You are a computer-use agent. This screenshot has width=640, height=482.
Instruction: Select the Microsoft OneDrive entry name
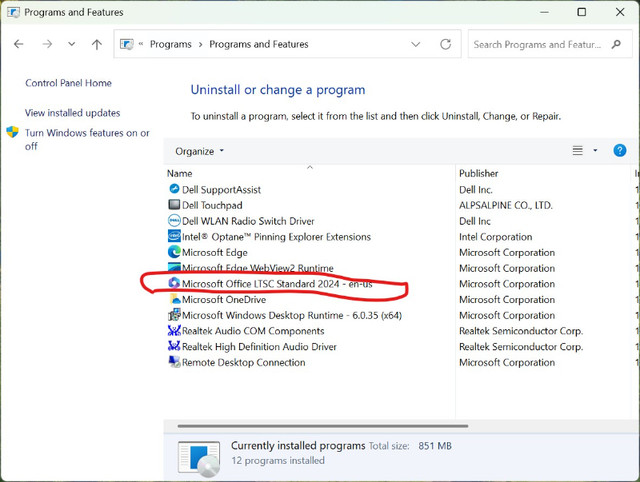tap(224, 300)
